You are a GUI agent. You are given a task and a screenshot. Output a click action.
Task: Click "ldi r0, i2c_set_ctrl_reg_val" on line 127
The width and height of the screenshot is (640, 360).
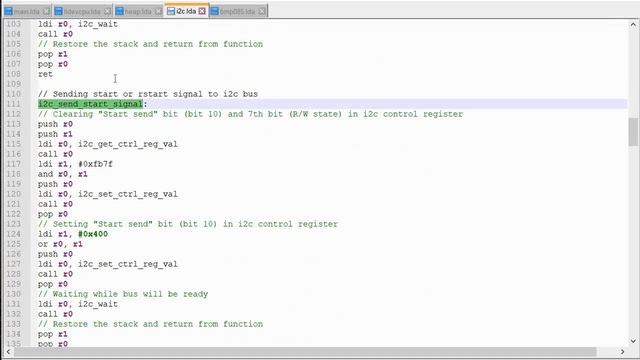pos(108,264)
